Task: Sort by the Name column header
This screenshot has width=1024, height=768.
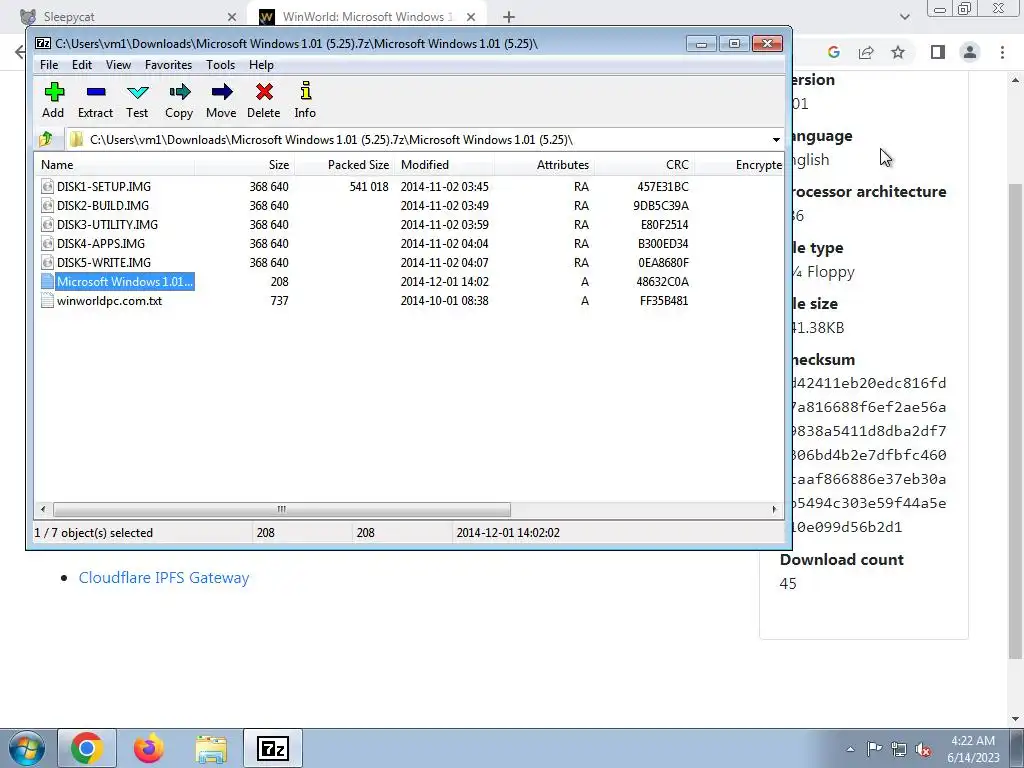Action: [x=115, y=165]
